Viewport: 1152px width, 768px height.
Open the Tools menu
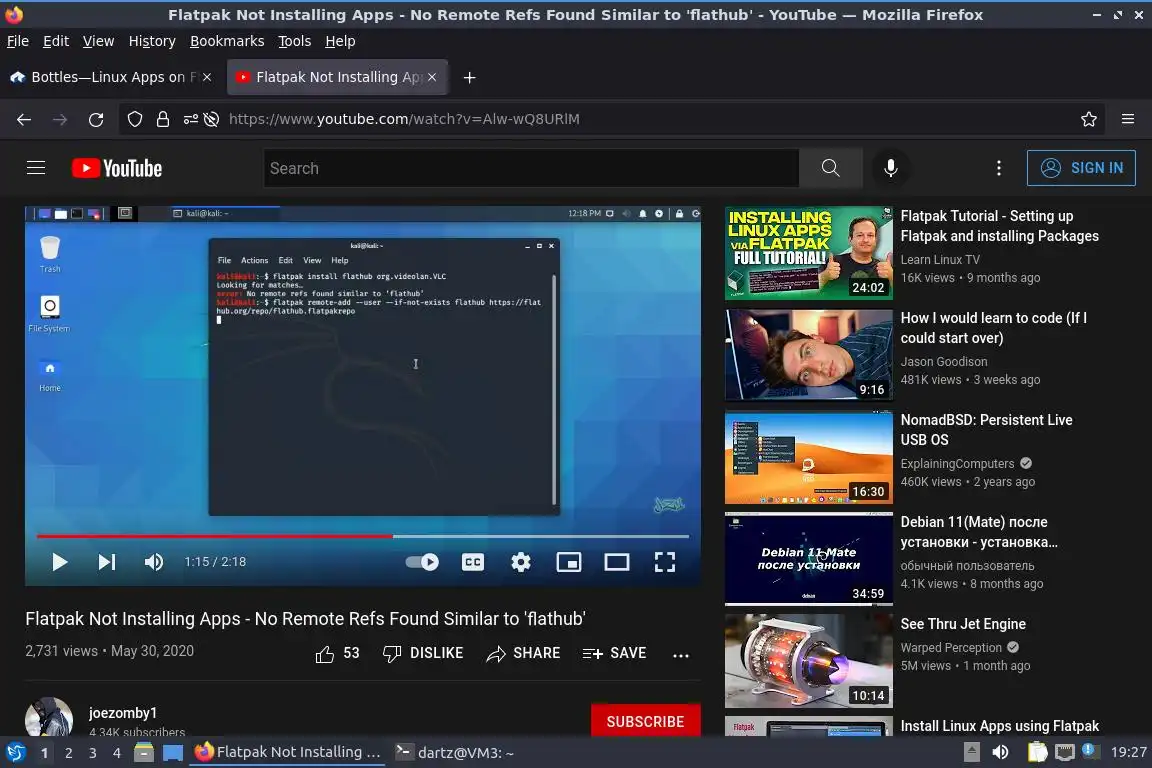pos(295,41)
